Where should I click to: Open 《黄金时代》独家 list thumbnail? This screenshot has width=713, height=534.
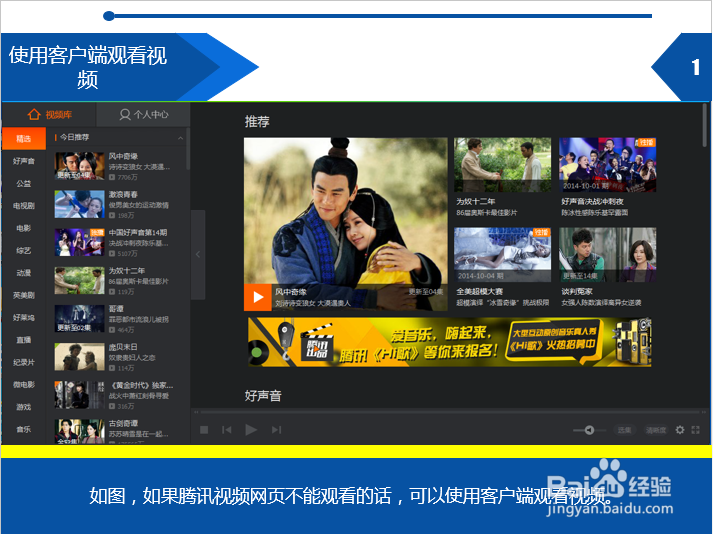[x=80, y=395]
